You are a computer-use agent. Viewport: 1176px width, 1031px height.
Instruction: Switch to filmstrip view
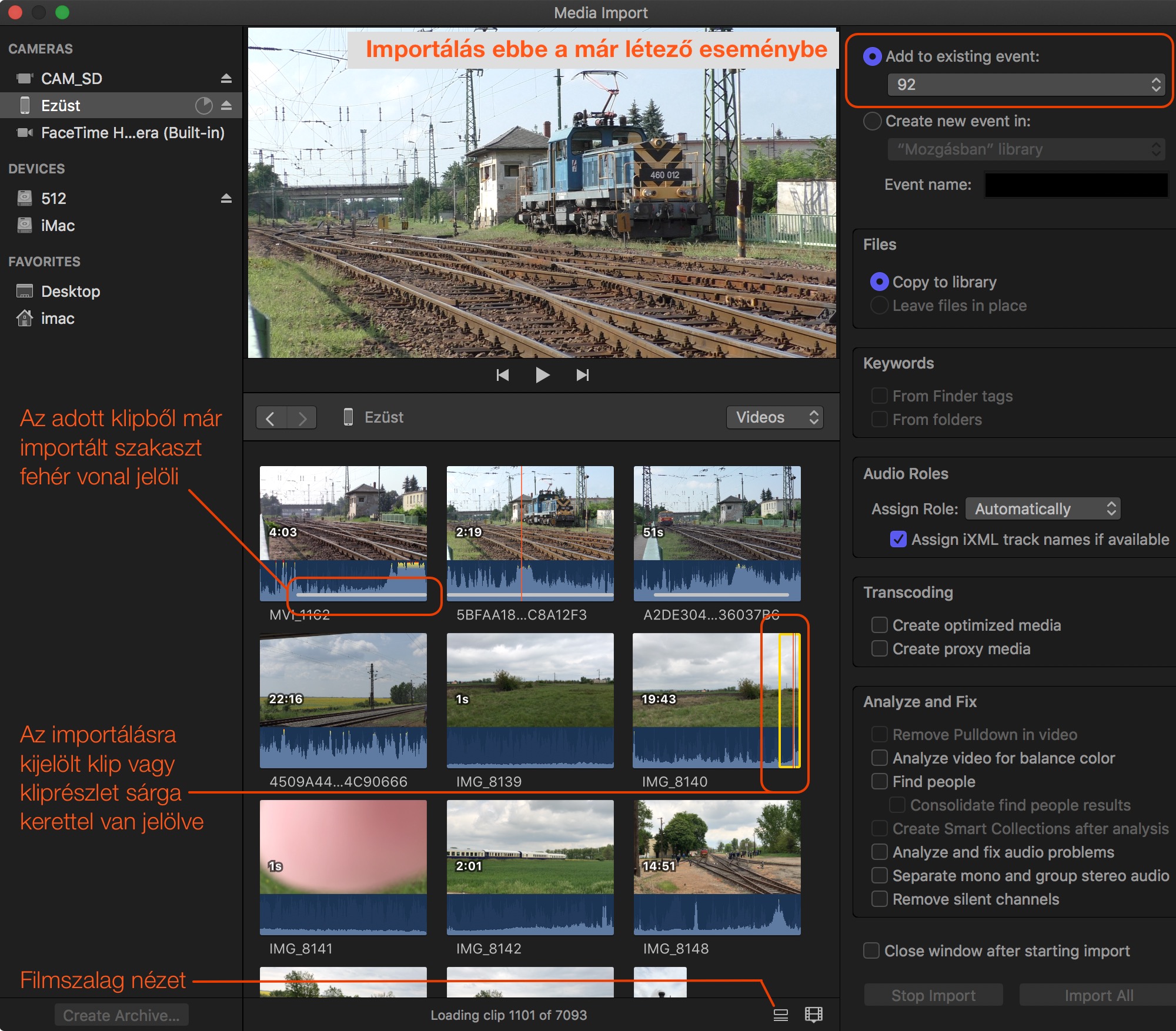[x=814, y=1015]
